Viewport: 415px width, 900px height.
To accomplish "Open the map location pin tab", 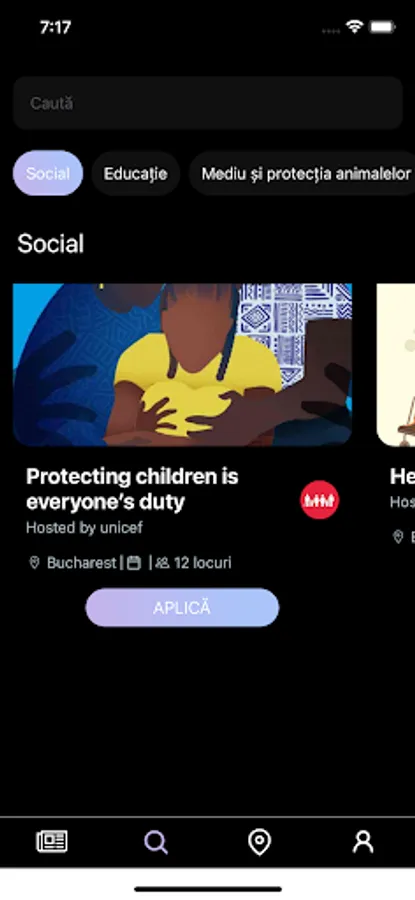I will pyautogui.click(x=259, y=842).
